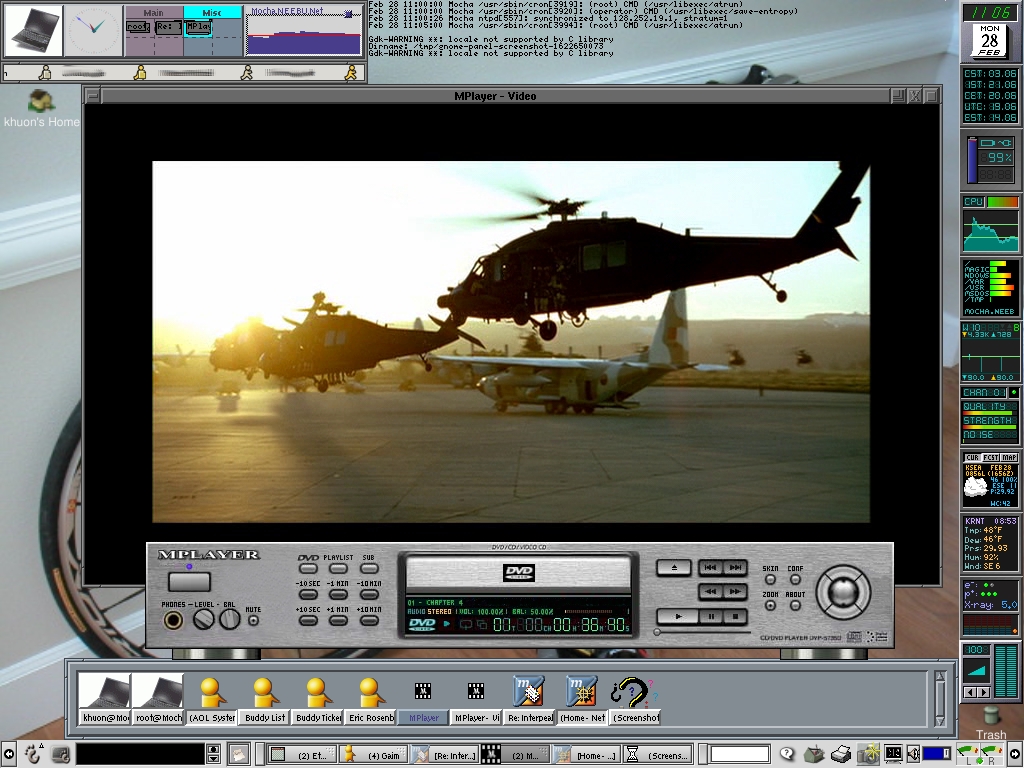Screen dimensions: 1024x768
Task: Select the MPlayer - Vi icon in icon box
Action: click(477, 698)
